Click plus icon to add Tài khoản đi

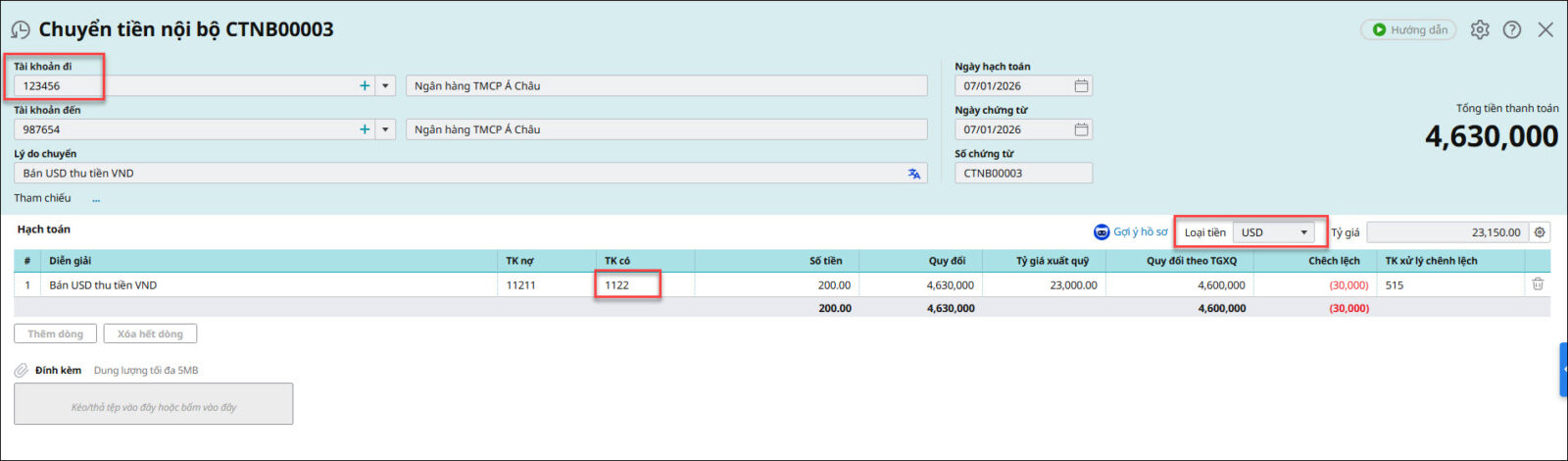(x=365, y=86)
